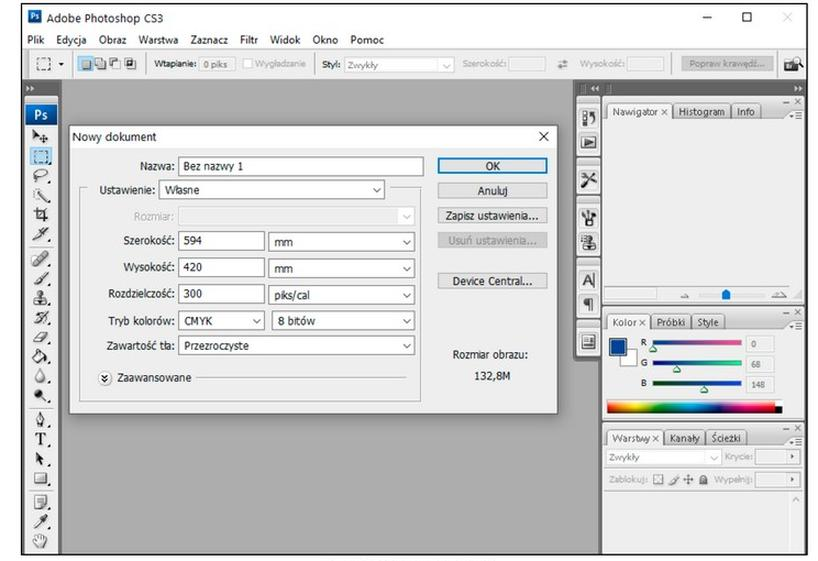Open the Obraz menu
The height and width of the screenshot is (561, 818).
[x=112, y=40]
